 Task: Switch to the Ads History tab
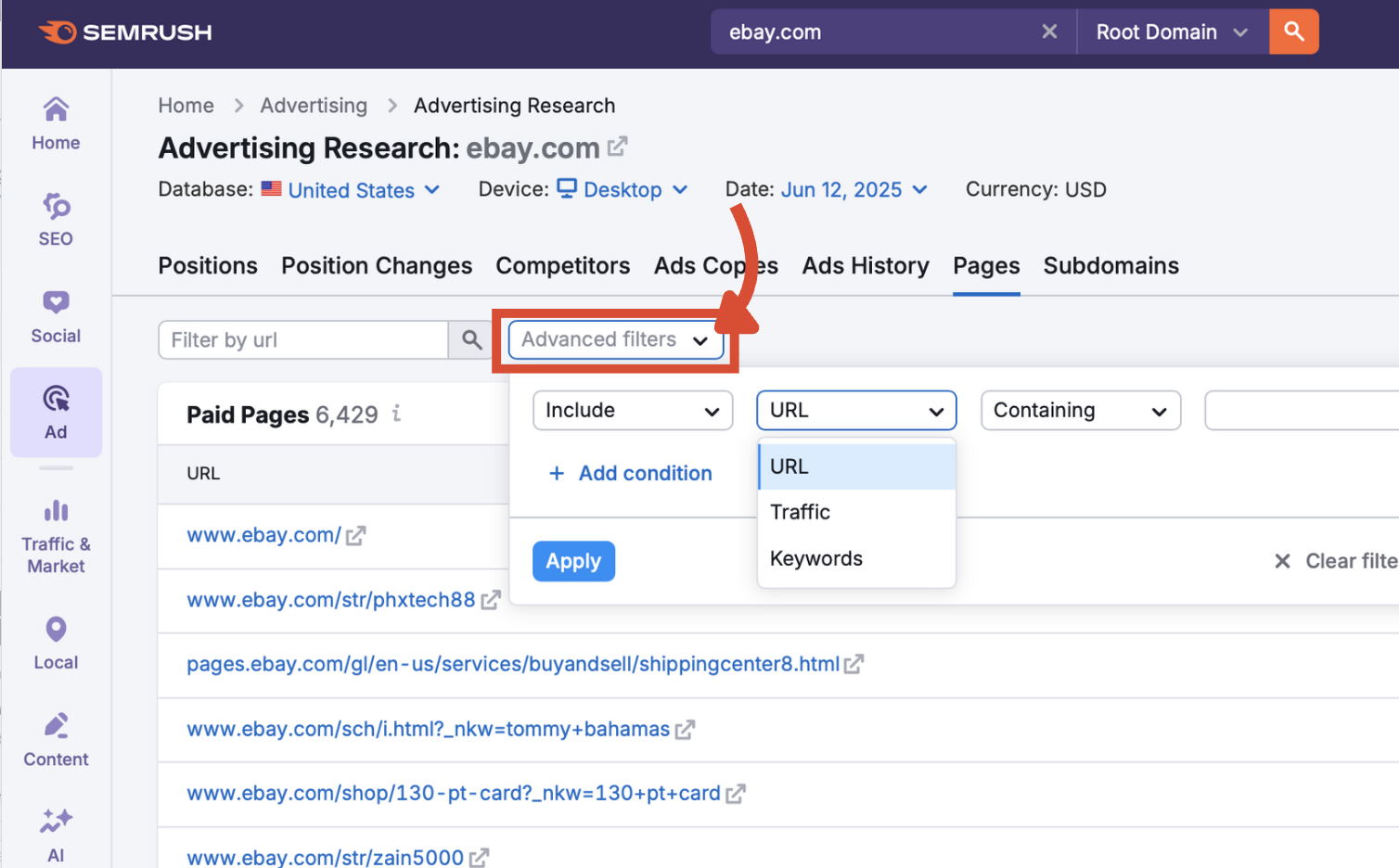pyautogui.click(x=865, y=266)
